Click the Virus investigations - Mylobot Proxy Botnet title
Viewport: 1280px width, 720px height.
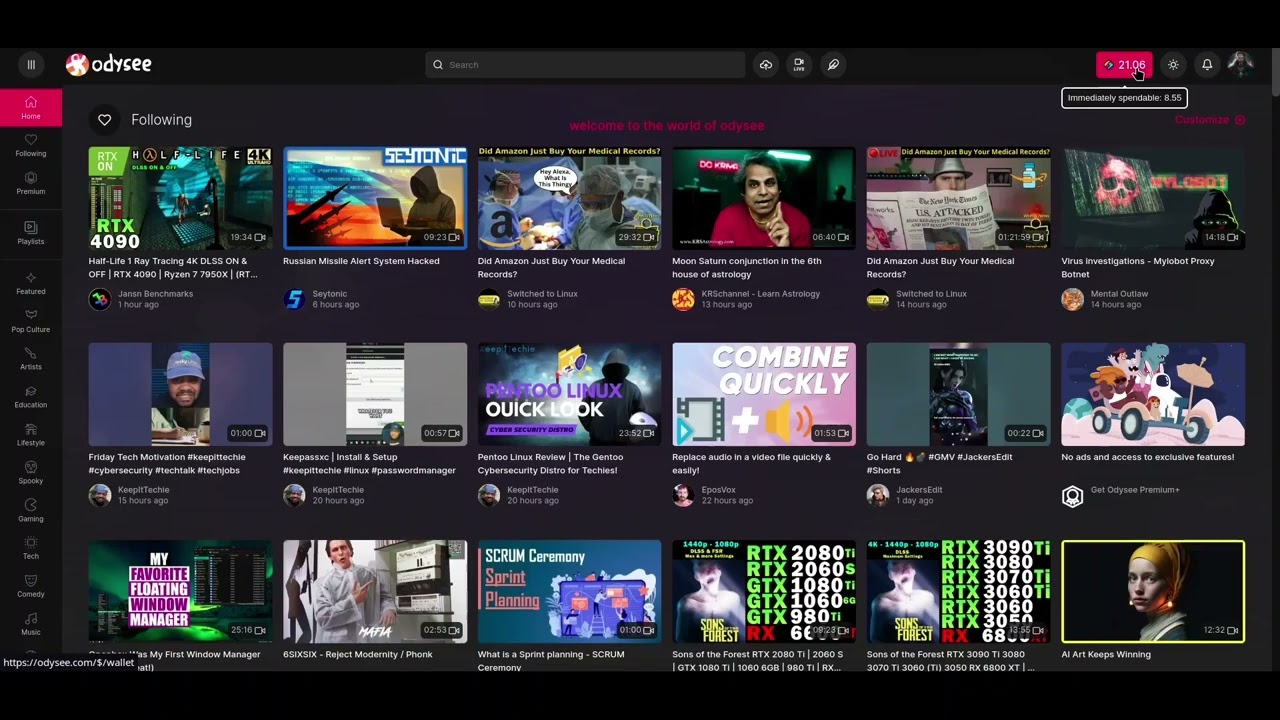tap(1137, 267)
